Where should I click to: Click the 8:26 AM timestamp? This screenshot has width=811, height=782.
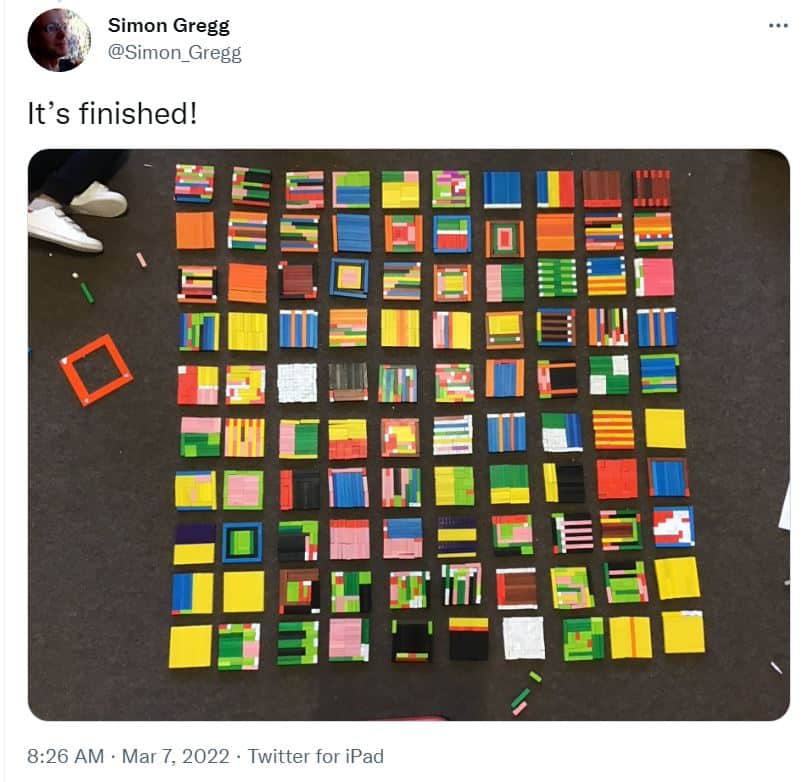tap(66, 756)
